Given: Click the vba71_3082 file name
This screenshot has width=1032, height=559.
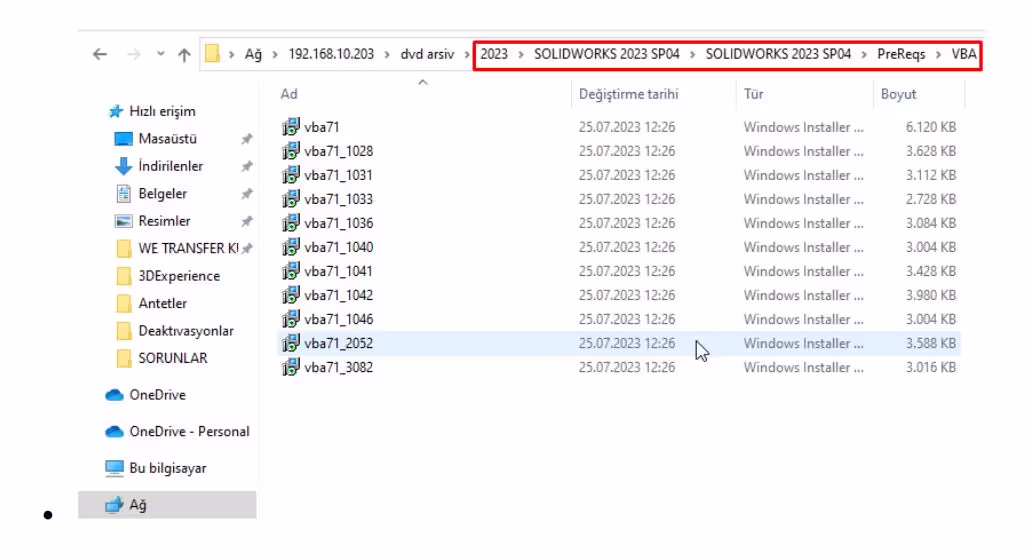Looking at the screenshot, I should pos(338,367).
